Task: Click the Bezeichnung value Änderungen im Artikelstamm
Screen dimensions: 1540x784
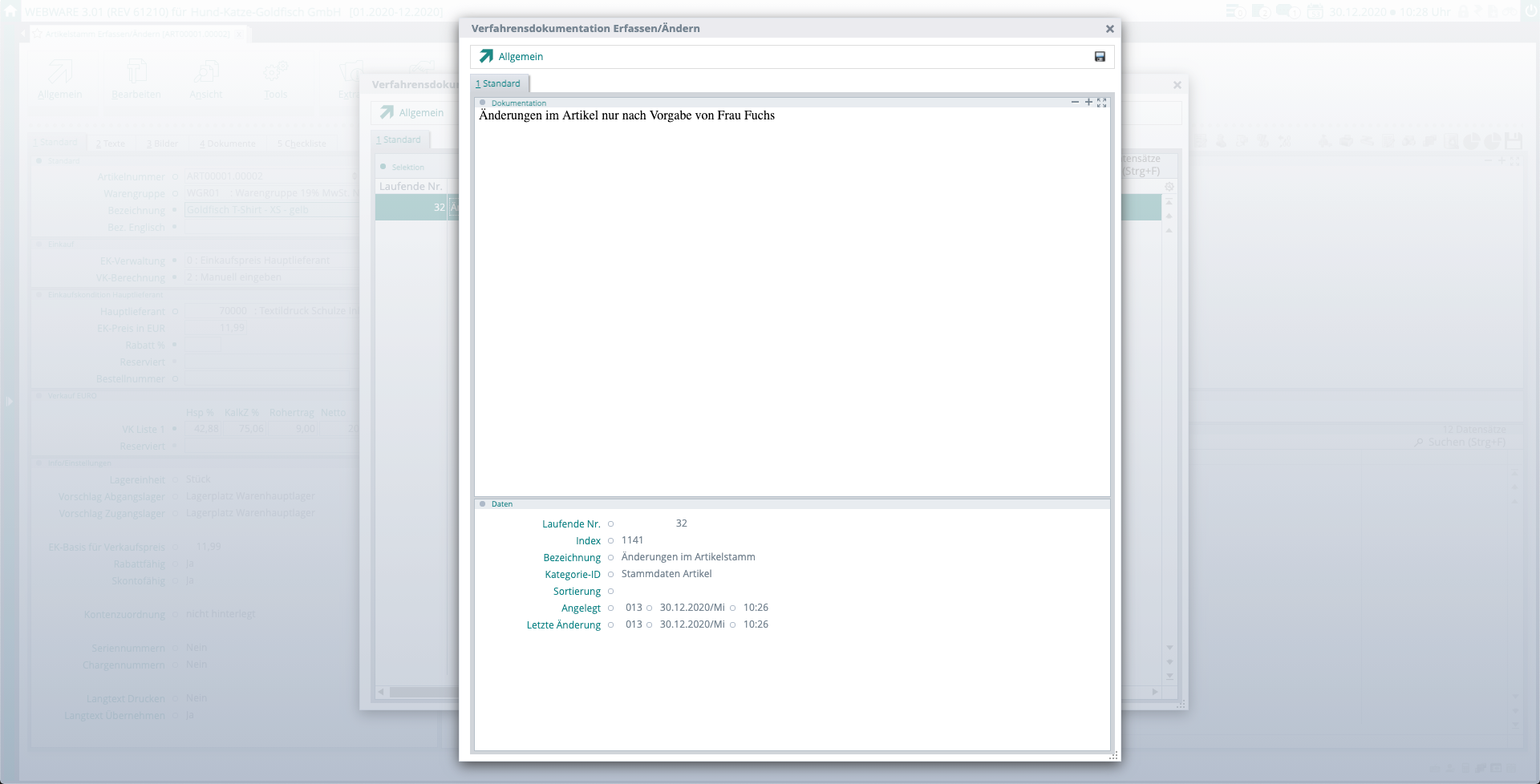Action: click(687, 557)
